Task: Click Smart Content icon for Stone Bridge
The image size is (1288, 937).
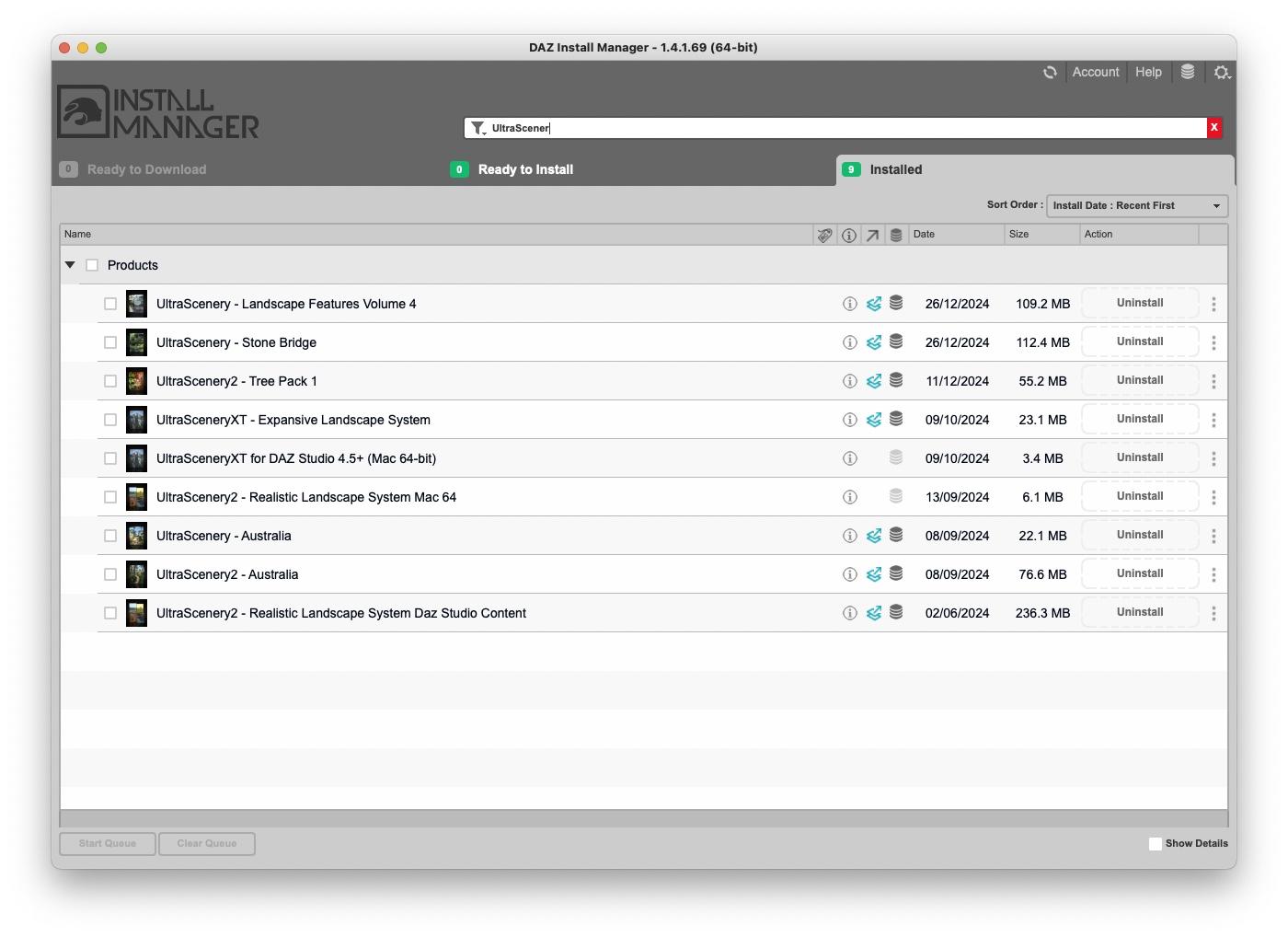Action: click(873, 342)
